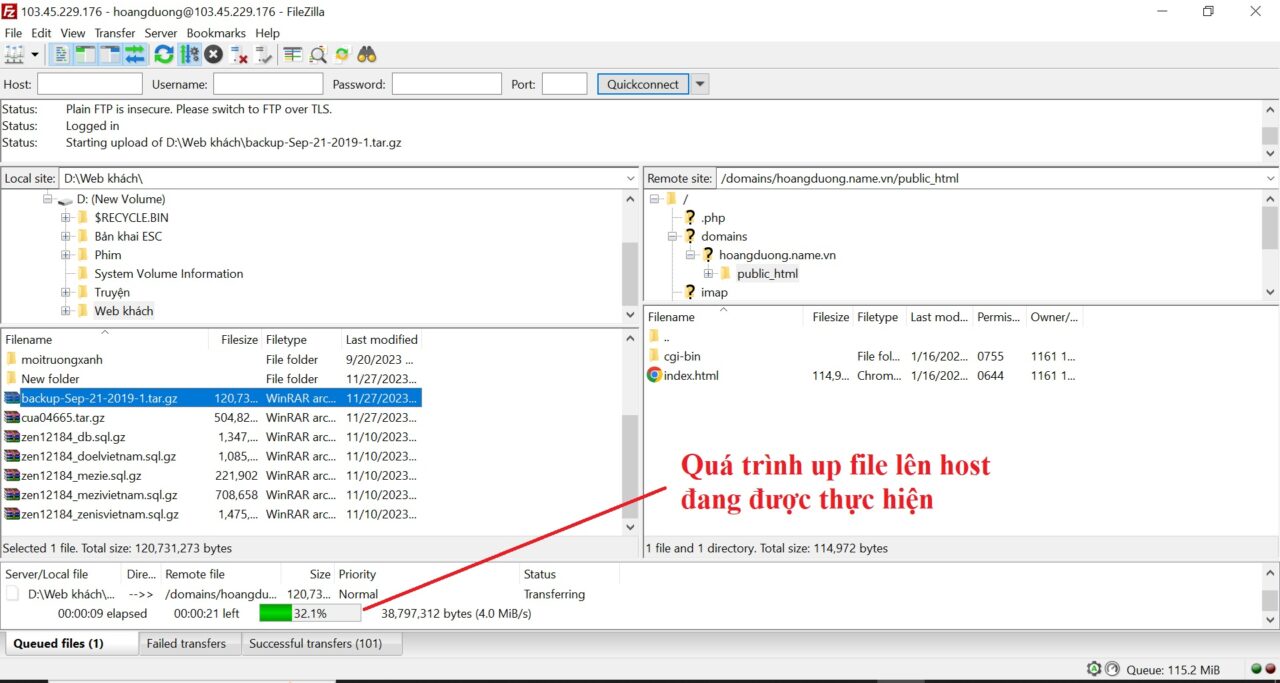Click the upload progress bar showing 32.1%
This screenshot has height=683, width=1280.
click(310, 613)
